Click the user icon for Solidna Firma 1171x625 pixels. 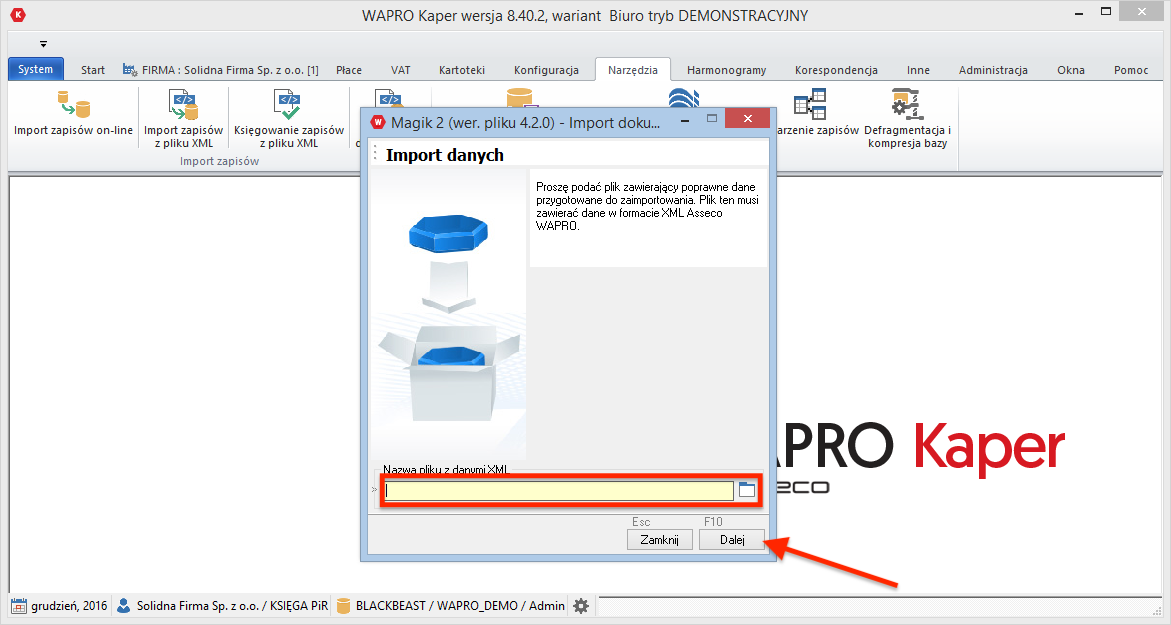pyautogui.click(x=124, y=606)
